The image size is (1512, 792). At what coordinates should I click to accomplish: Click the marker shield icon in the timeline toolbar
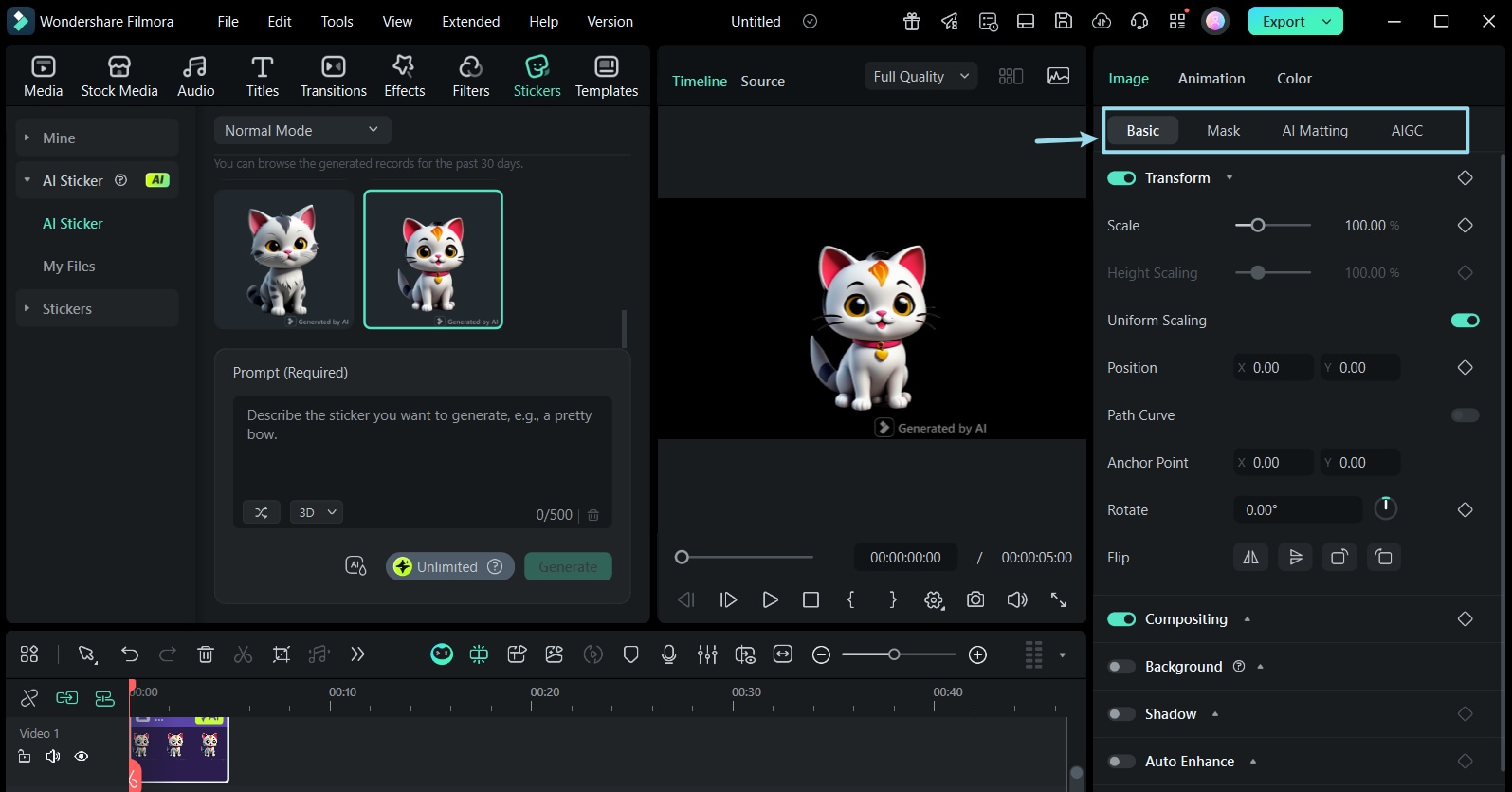631,654
